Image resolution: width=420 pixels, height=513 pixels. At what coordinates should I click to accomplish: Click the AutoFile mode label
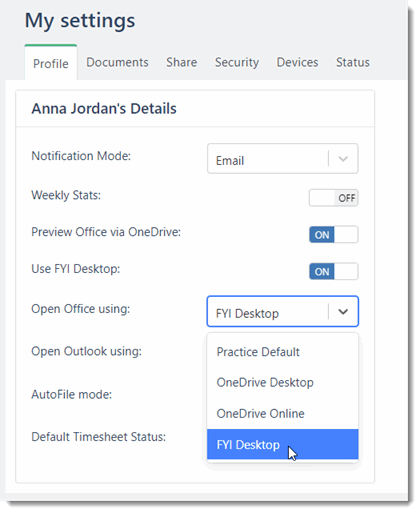72,395
